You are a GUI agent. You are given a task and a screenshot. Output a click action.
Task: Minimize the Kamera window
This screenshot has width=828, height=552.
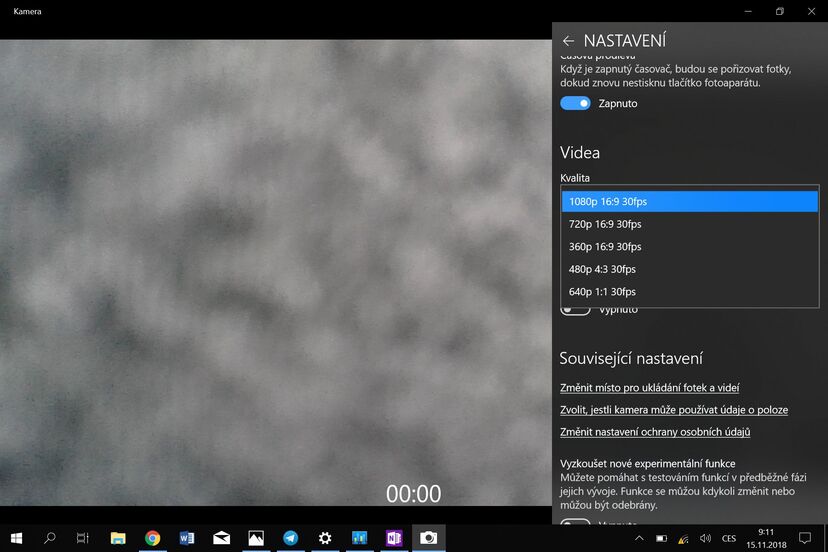pos(748,11)
